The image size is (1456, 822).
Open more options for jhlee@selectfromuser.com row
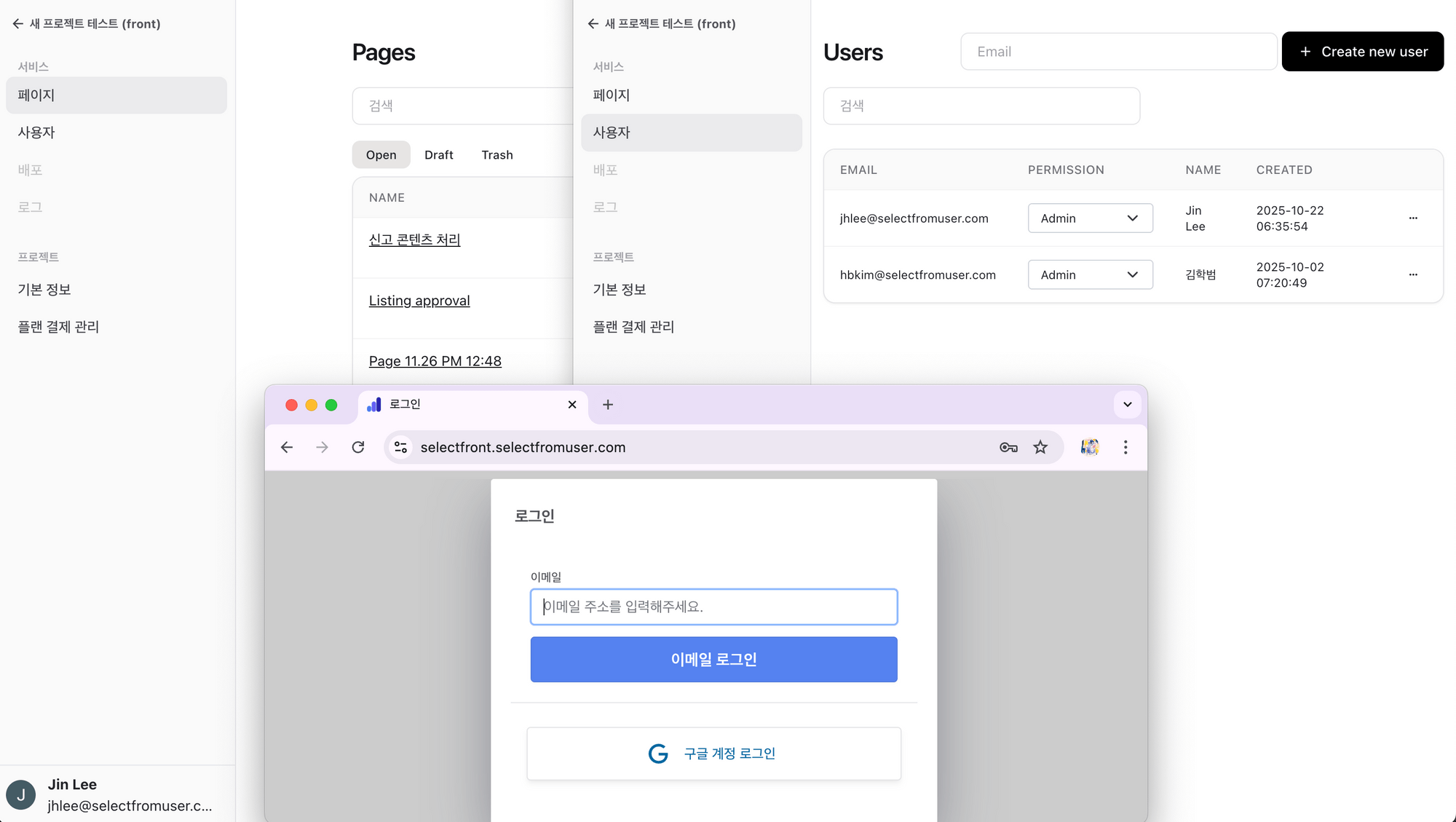point(1413,218)
